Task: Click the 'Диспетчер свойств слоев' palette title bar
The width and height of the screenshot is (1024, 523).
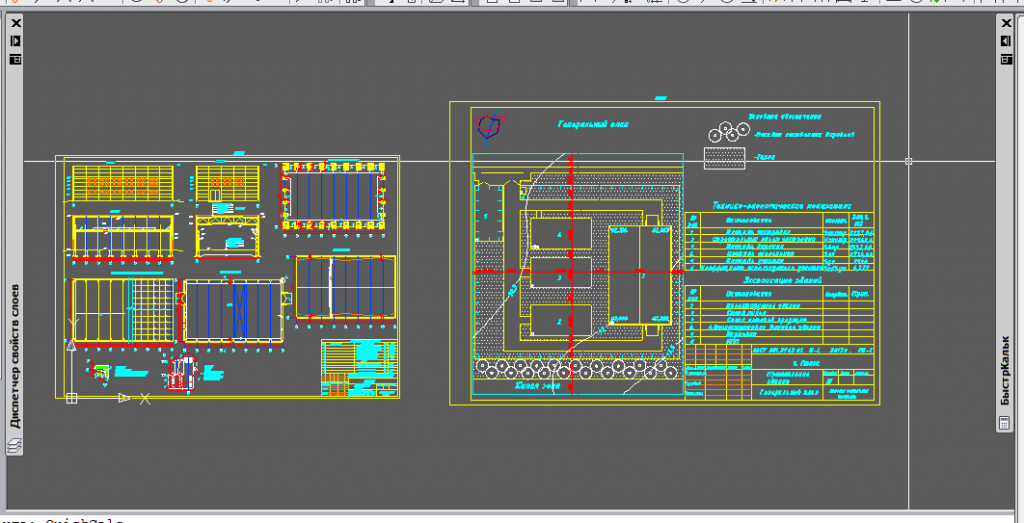Action: click(16, 357)
